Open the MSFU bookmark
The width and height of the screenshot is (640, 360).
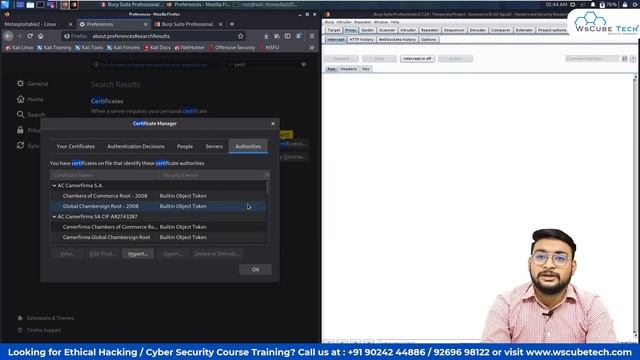269,47
